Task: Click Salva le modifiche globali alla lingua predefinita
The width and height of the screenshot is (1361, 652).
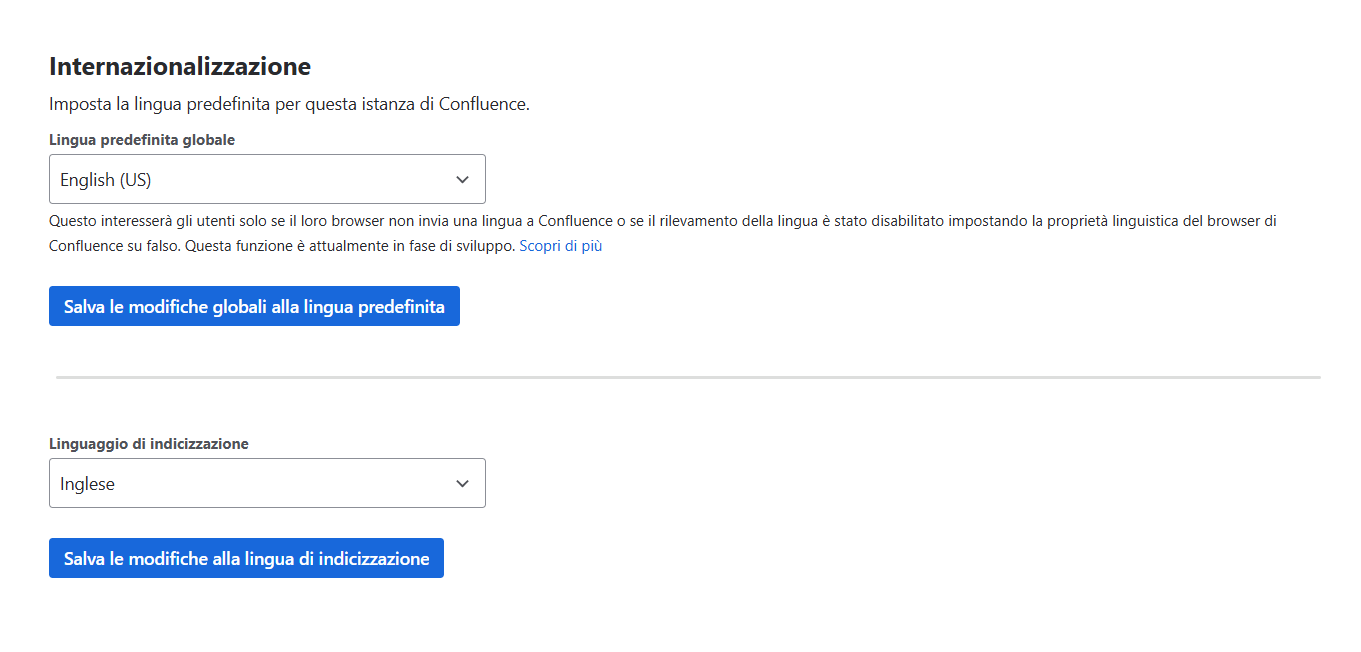Action: pyautogui.click(x=254, y=307)
